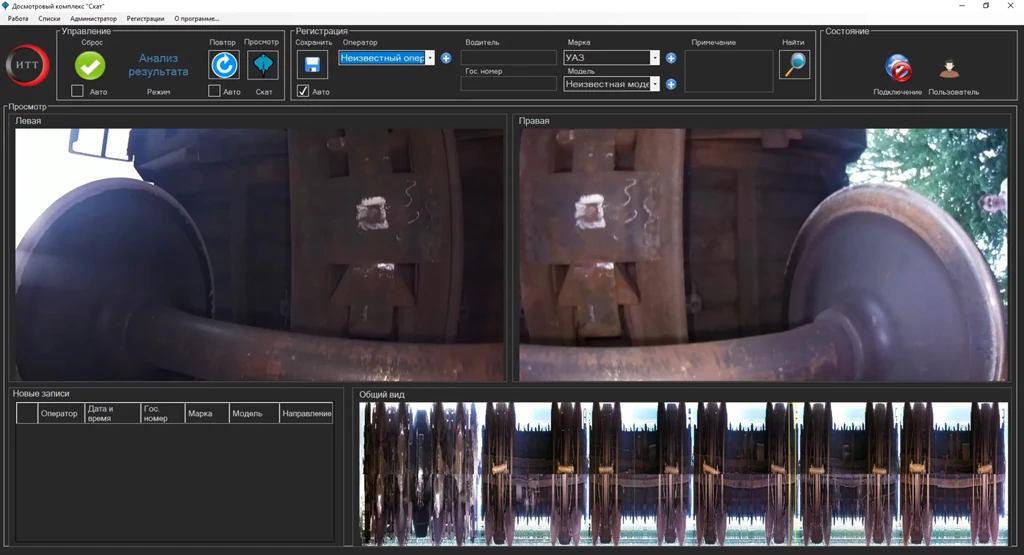Open the Просмотр Скат viewer icon
Screen dimensions: 1024x555
[x=262, y=65]
